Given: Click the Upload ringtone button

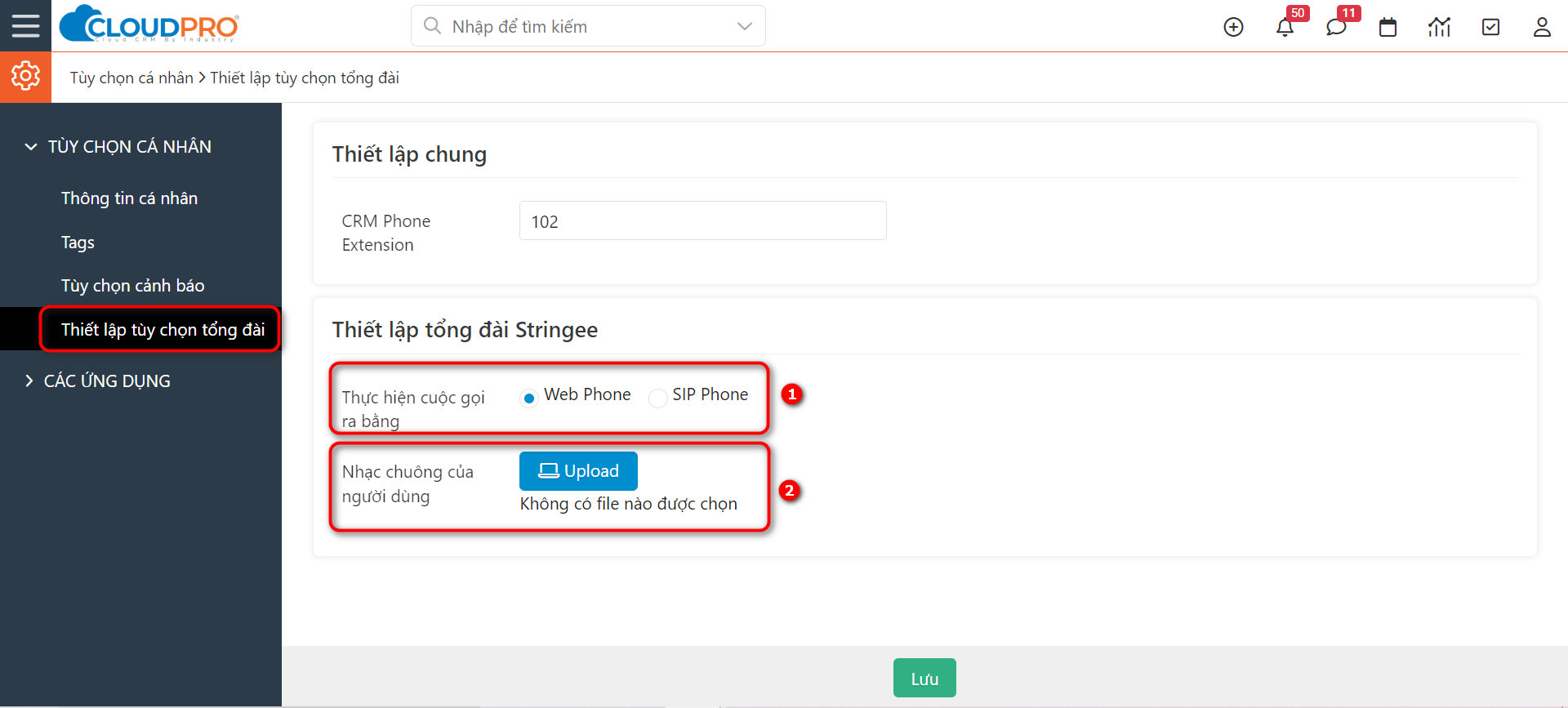Looking at the screenshot, I should (578, 471).
